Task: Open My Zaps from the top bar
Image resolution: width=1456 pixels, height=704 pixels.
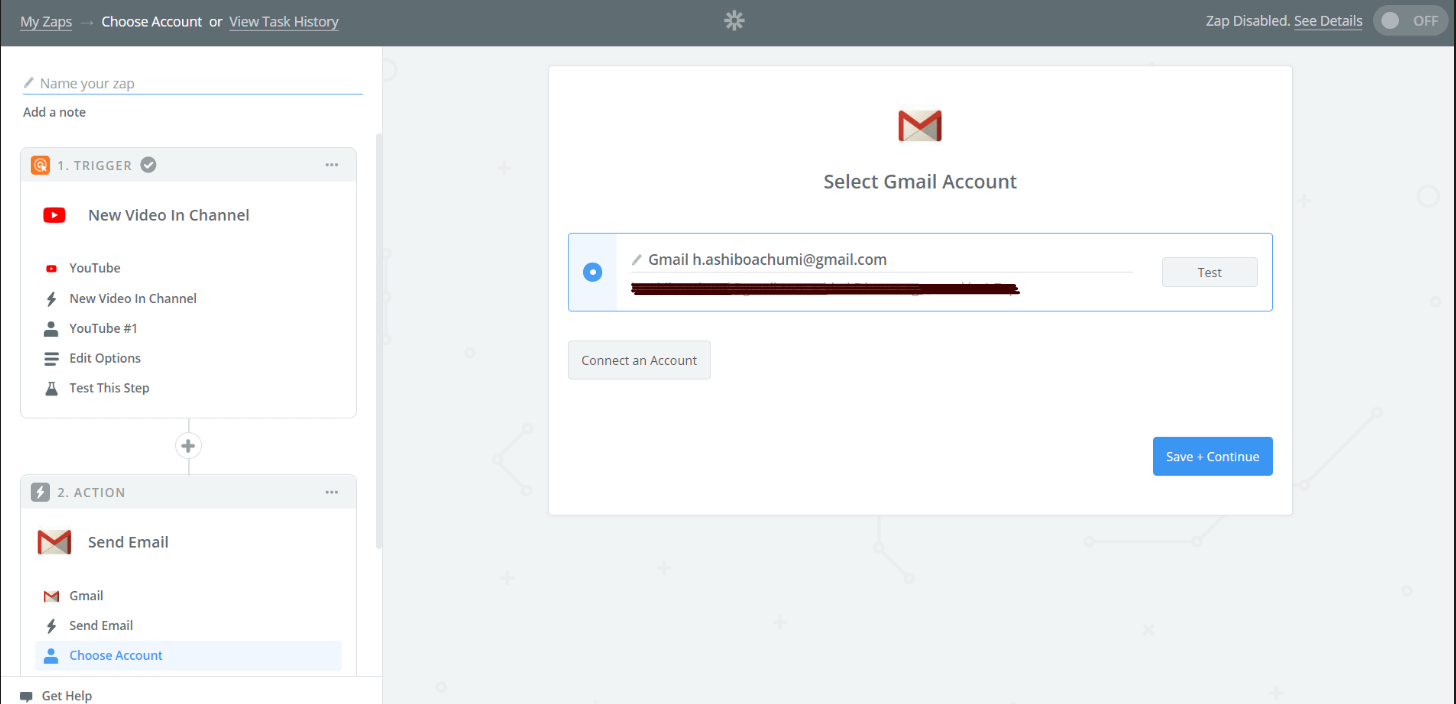Action: click(45, 21)
